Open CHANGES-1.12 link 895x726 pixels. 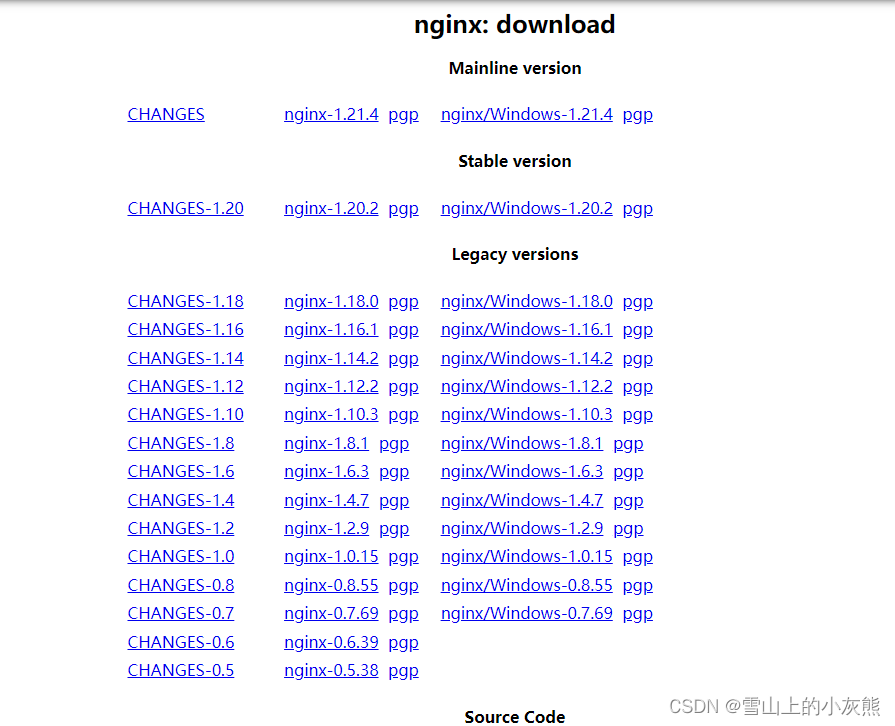click(x=186, y=386)
